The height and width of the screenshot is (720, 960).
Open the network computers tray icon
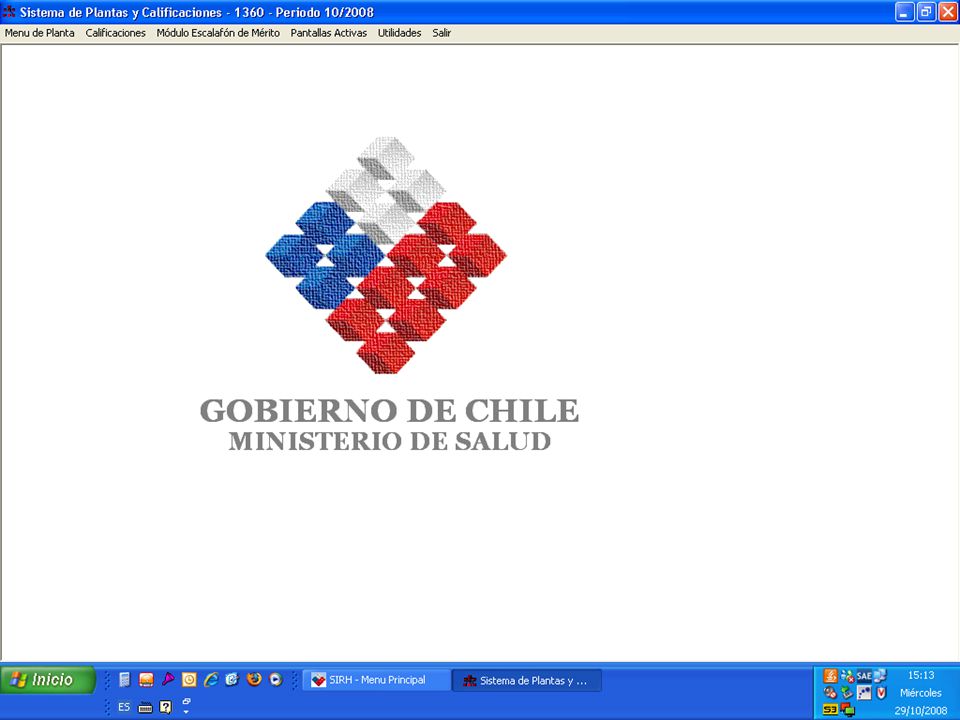pyautogui.click(x=880, y=676)
